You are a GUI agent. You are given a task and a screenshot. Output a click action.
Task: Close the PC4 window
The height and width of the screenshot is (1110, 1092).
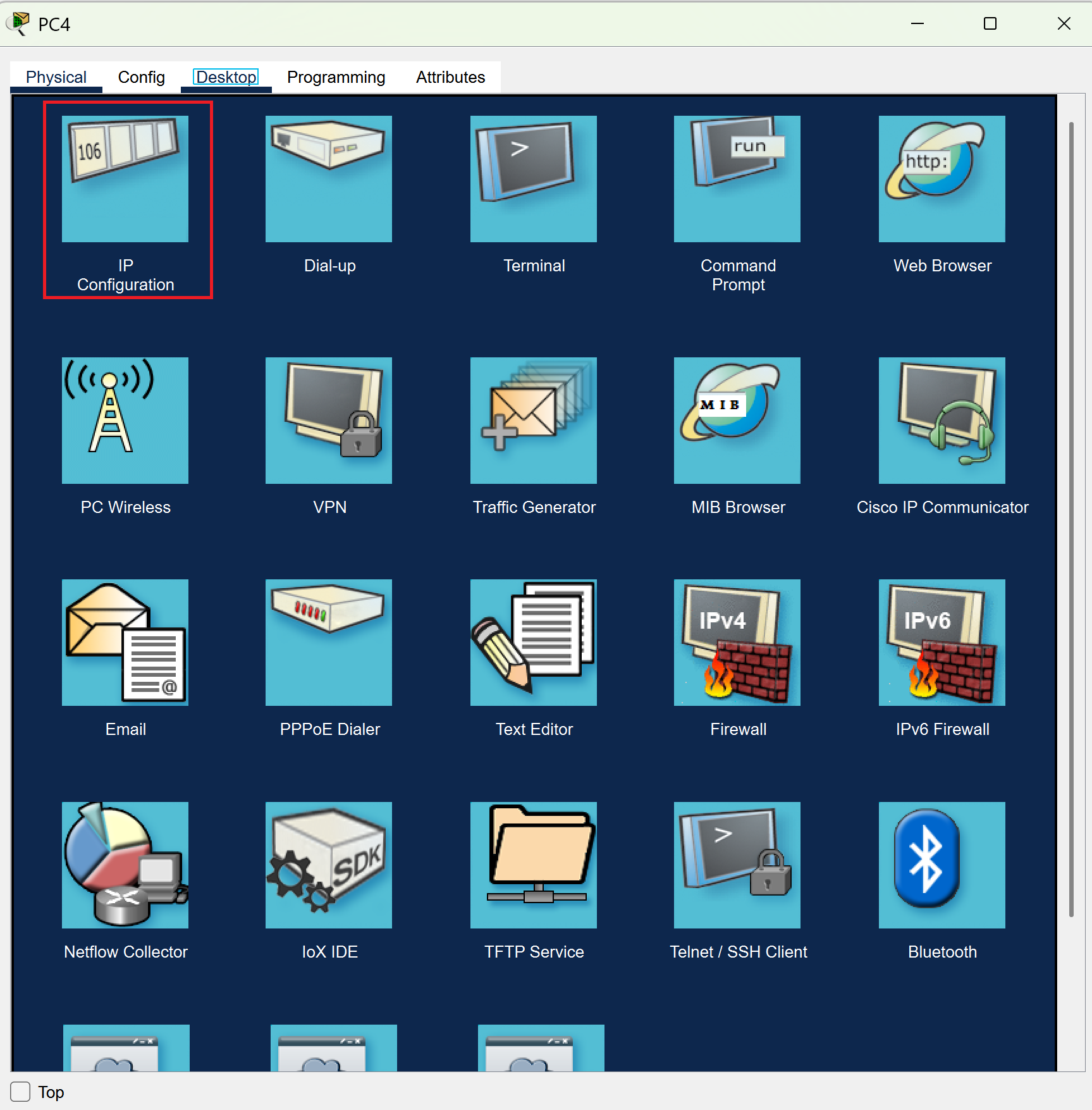click(x=1064, y=23)
